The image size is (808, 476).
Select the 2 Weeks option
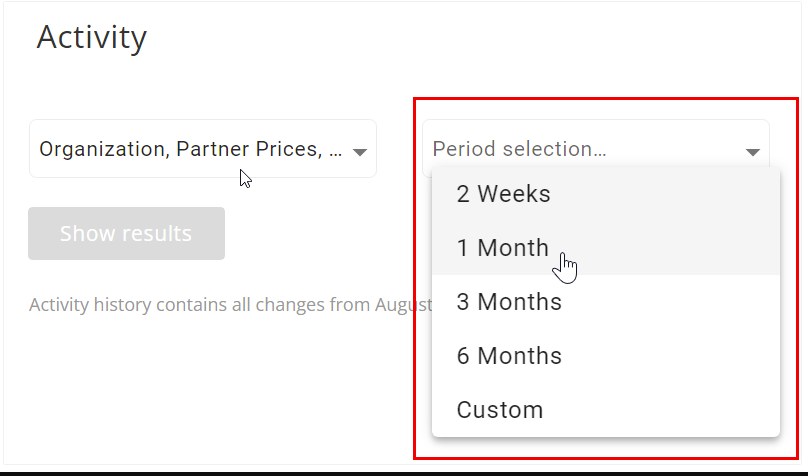click(x=606, y=194)
